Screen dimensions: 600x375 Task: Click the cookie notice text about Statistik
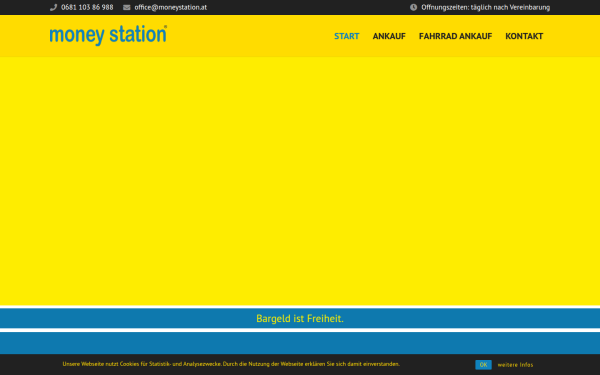[231, 364]
